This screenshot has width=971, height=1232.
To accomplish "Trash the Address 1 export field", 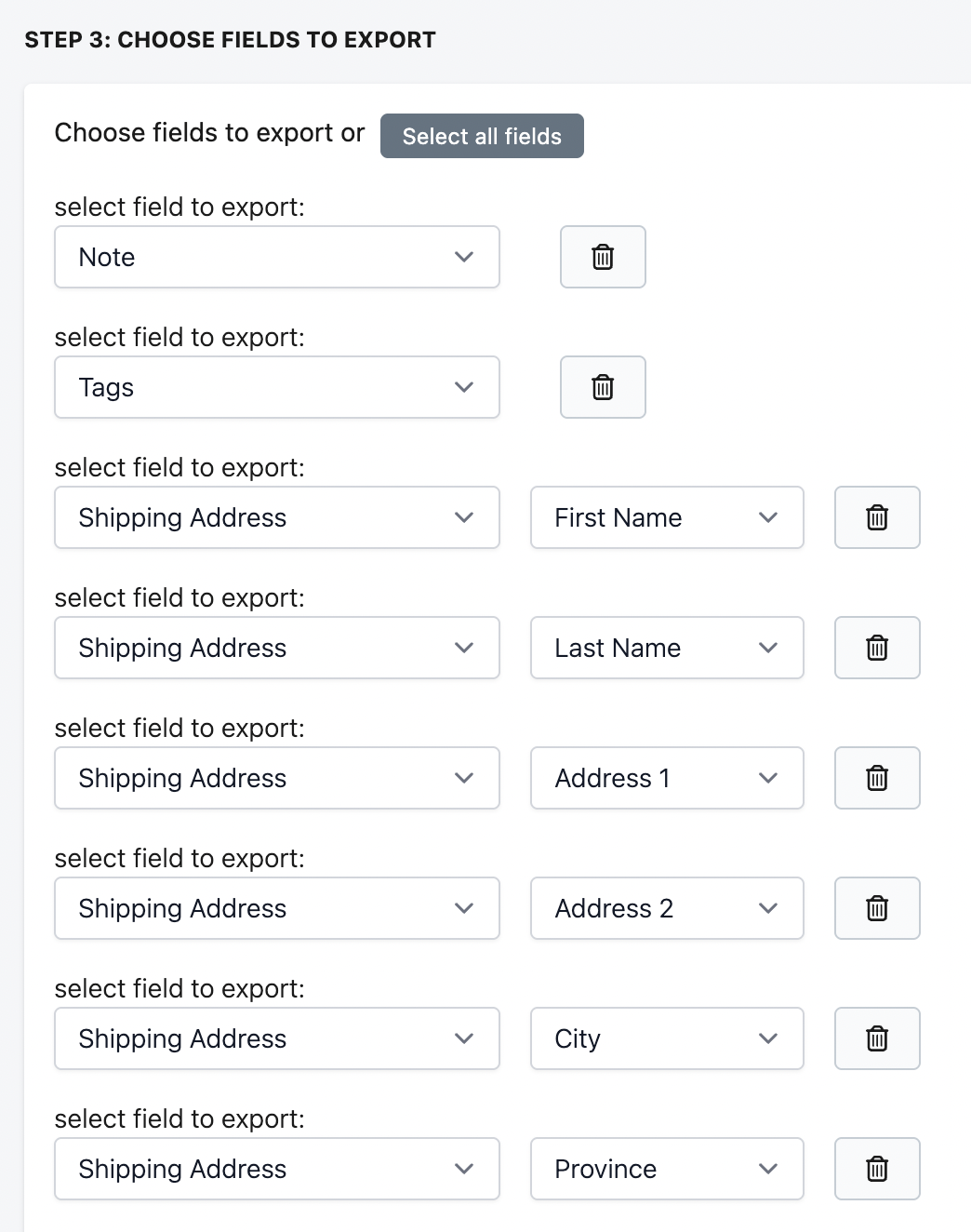I will tap(877, 778).
